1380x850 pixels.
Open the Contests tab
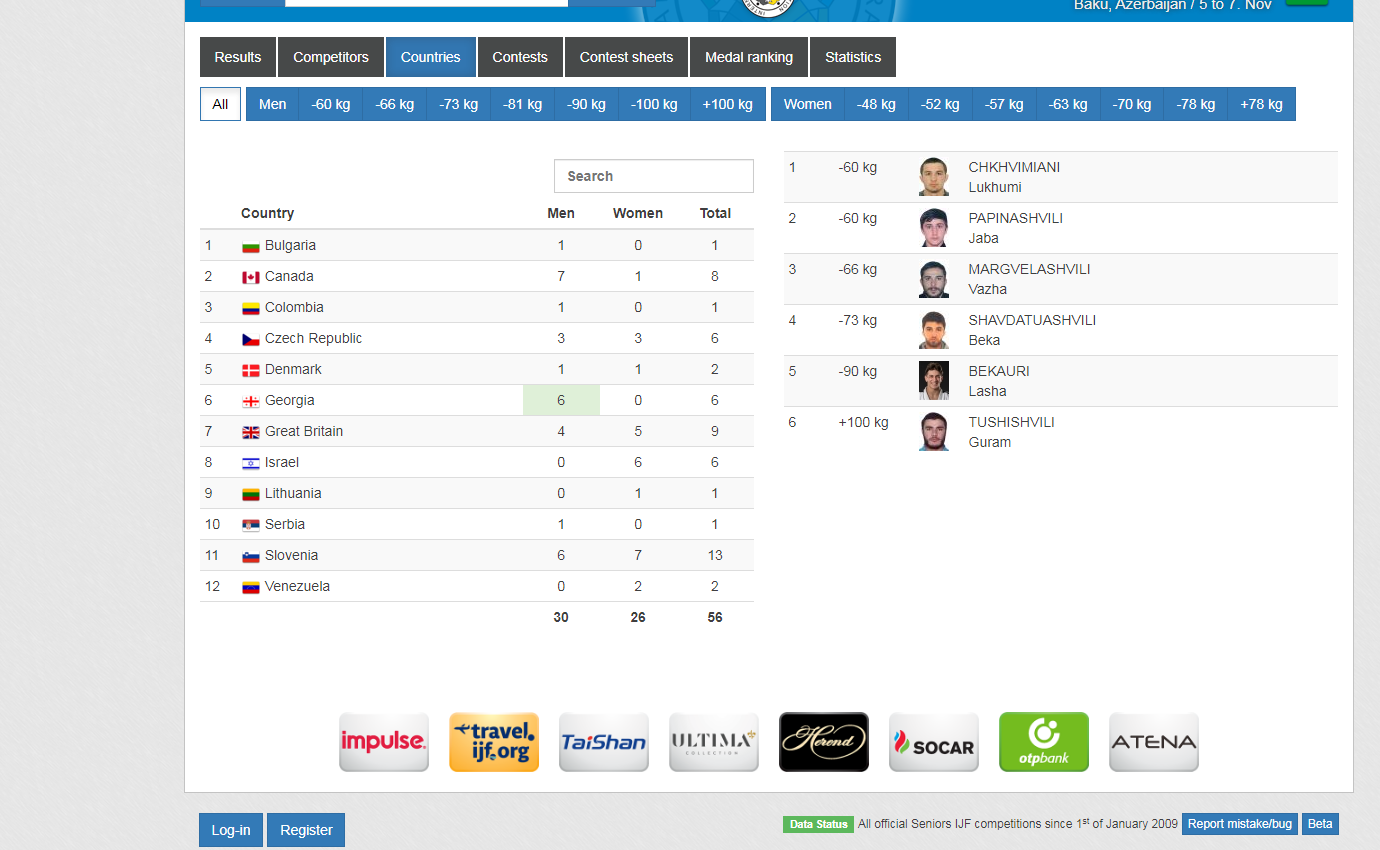[520, 57]
